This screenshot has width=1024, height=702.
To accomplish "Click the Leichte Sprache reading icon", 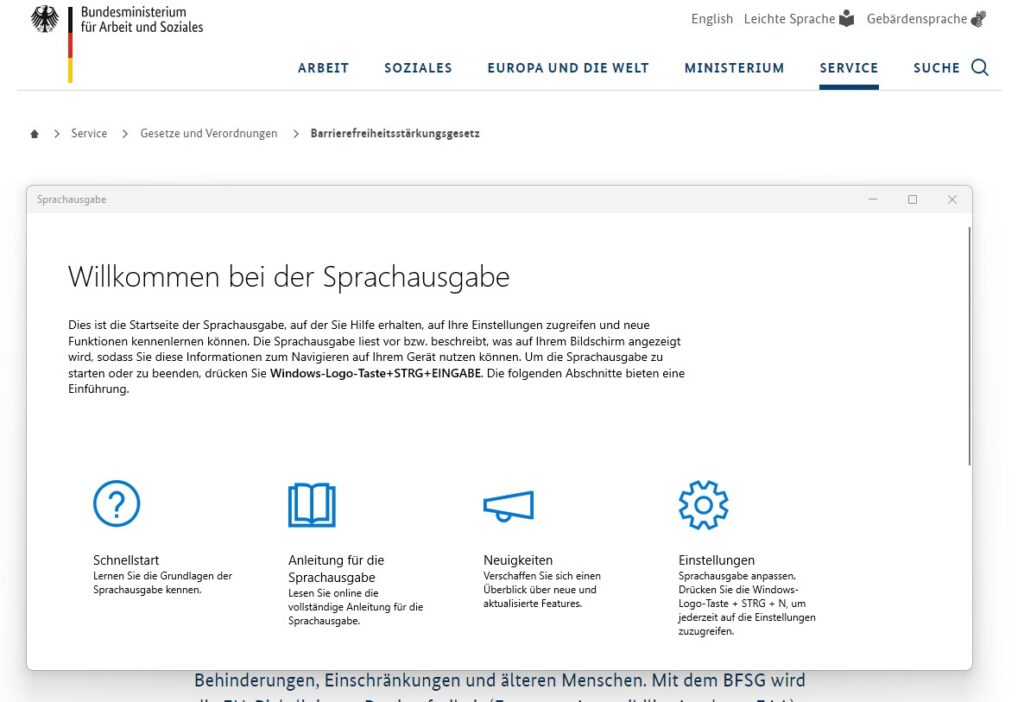I will 847,19.
